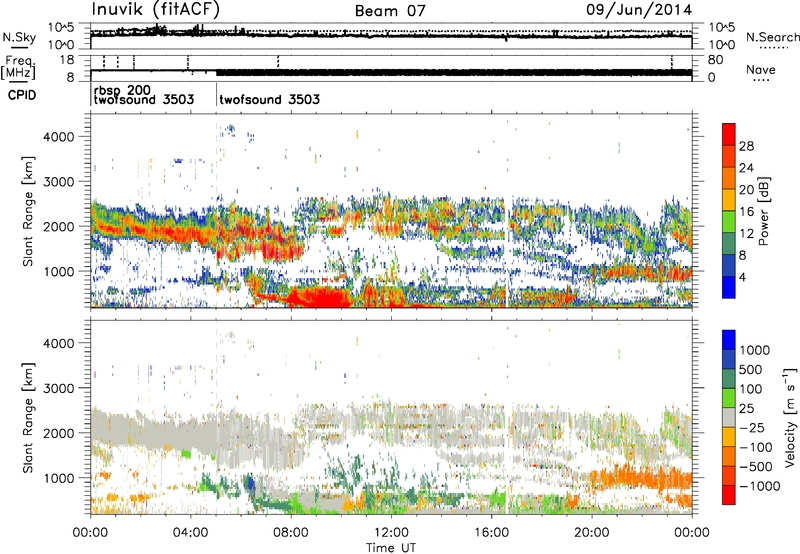Pick the red top segment of Power colorbar

tap(729, 134)
